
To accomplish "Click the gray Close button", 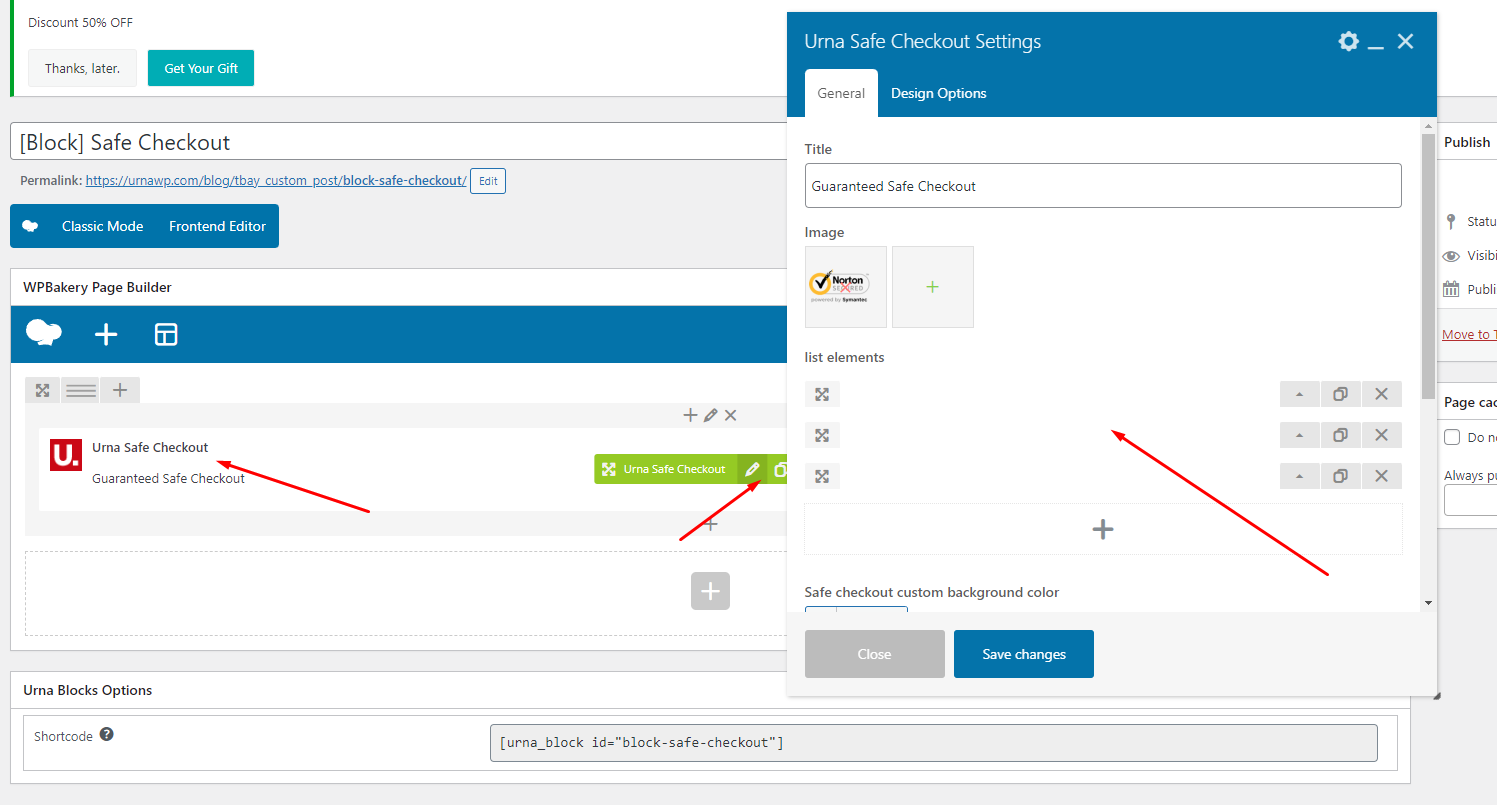I will pos(874,654).
